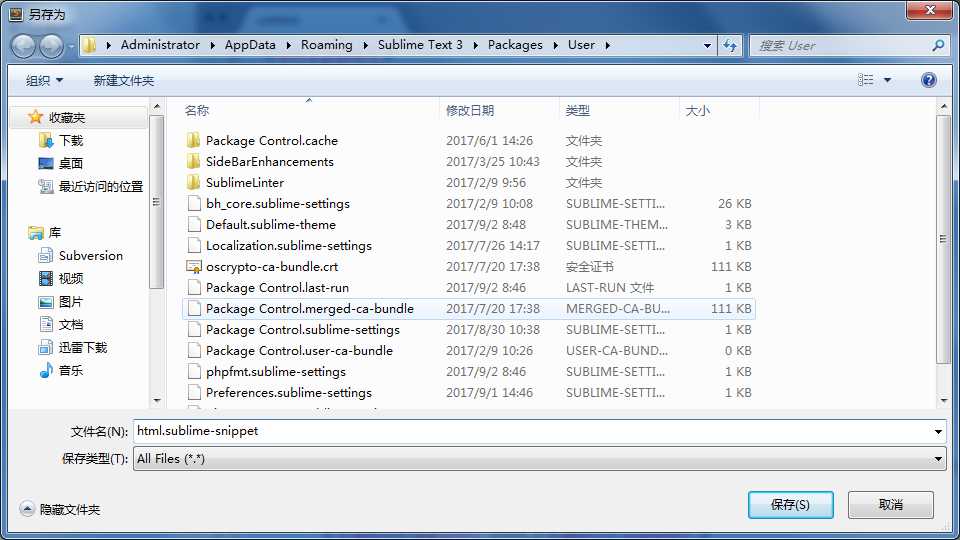Screen dimensions: 960x540
Task: Click the Subversion library icon
Action: tap(46, 255)
